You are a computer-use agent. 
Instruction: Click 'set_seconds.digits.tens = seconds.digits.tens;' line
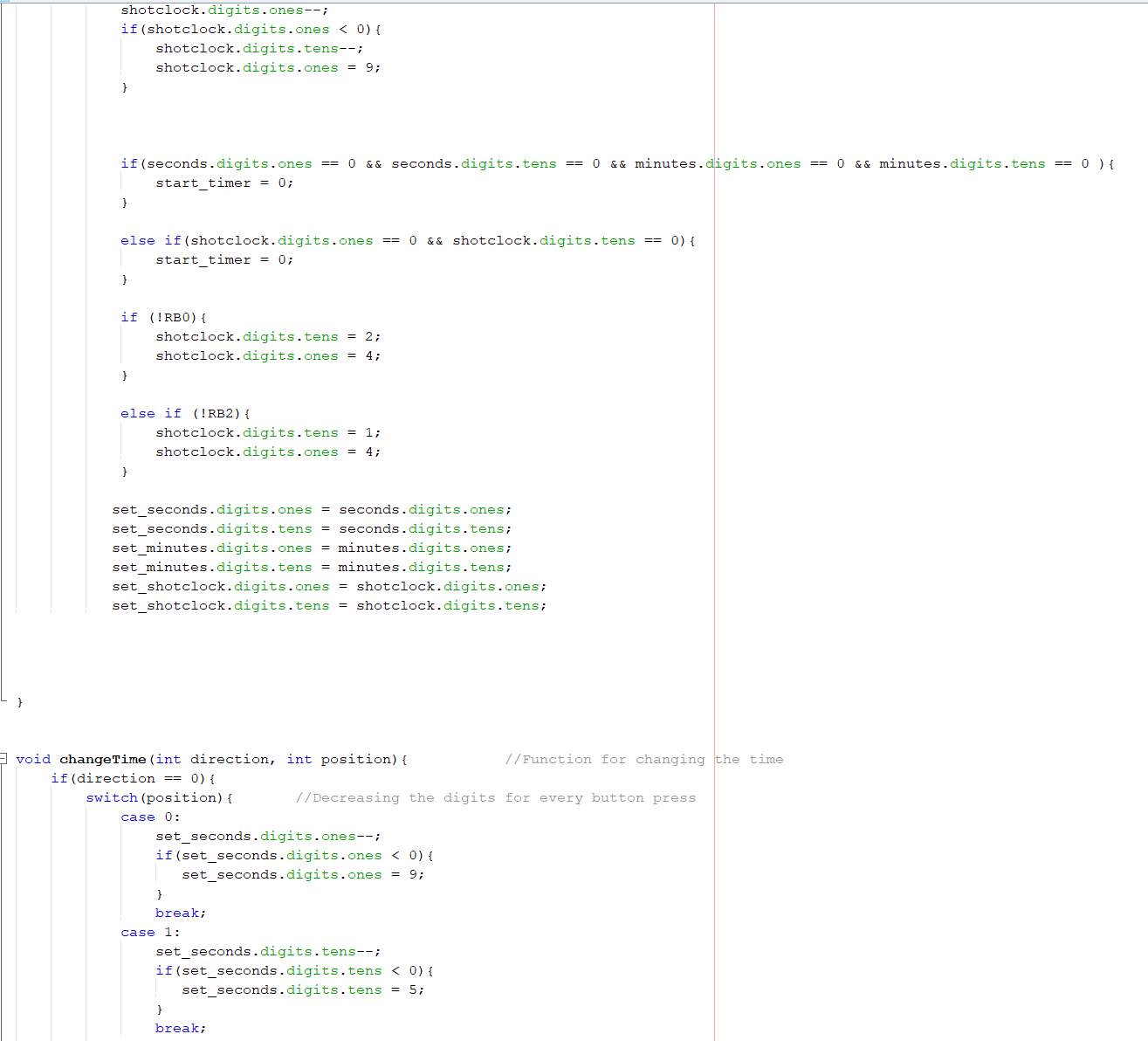click(x=312, y=529)
